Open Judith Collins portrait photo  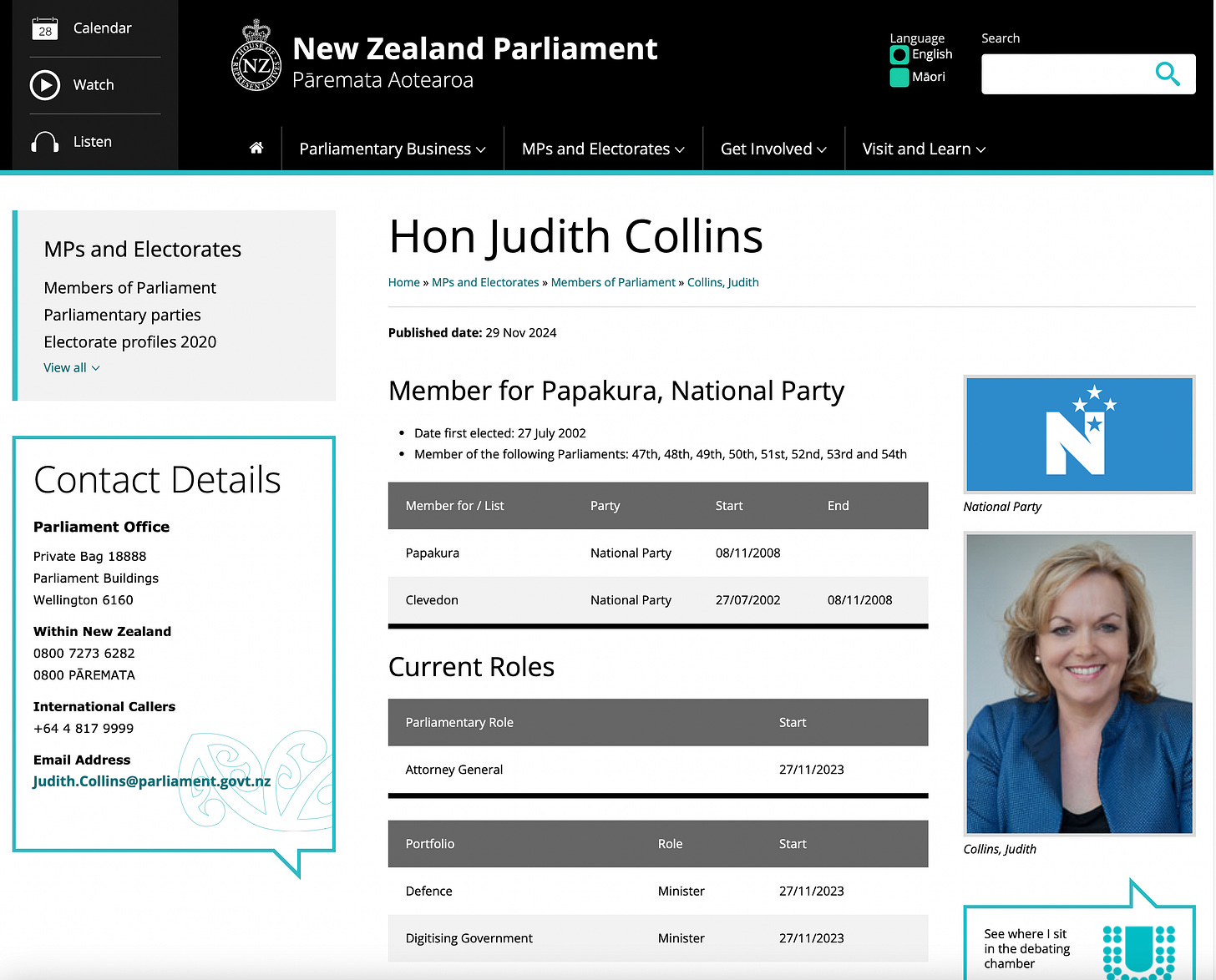tap(1079, 683)
